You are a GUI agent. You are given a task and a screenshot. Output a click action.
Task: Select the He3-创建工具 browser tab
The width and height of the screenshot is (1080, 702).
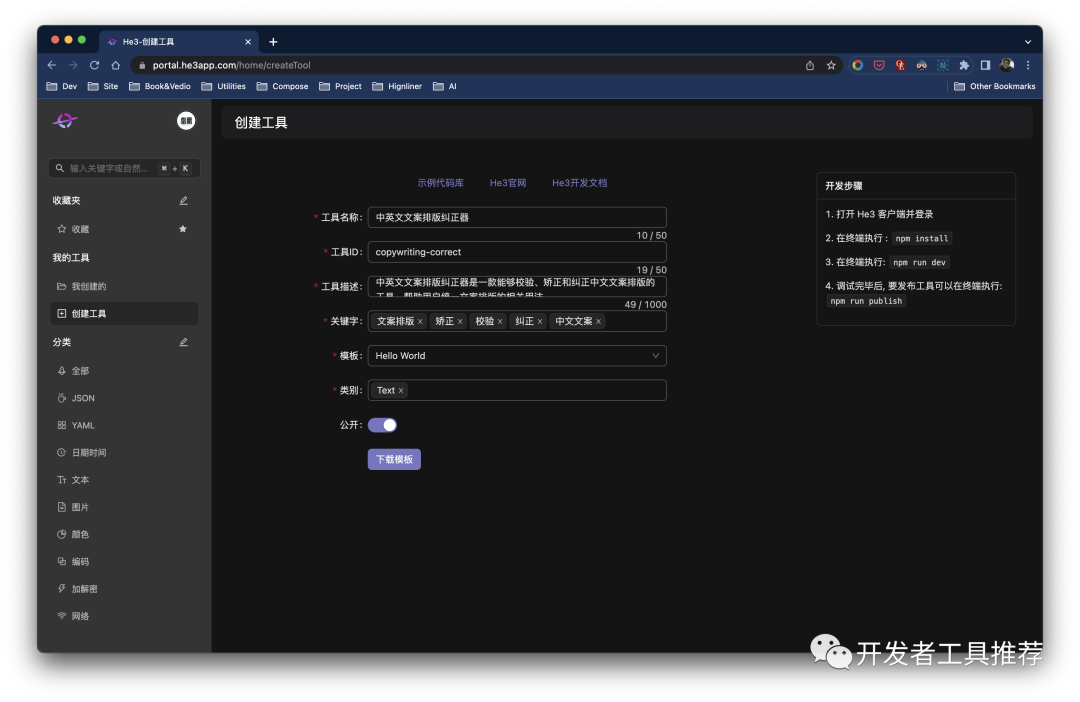click(x=178, y=42)
